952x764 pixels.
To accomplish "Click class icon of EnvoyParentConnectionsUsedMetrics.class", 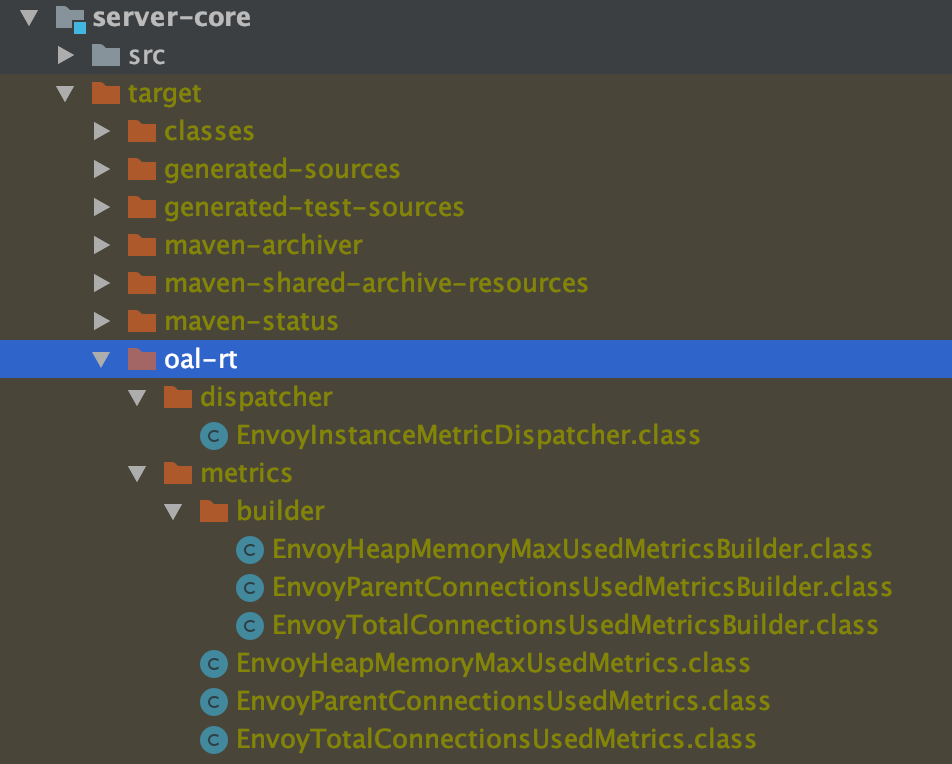I will coord(214,702).
